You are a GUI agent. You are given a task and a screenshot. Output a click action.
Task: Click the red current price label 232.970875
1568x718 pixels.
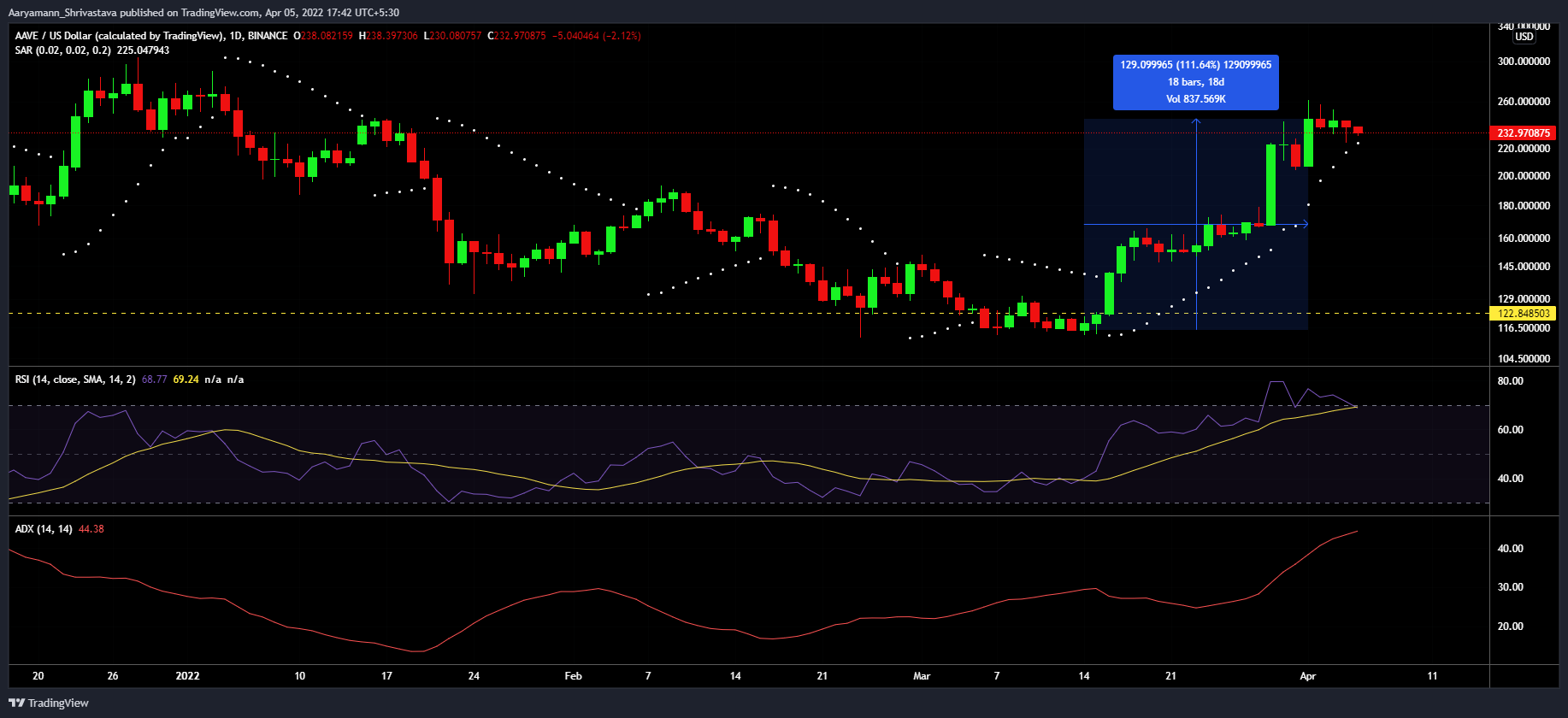[x=1523, y=133]
